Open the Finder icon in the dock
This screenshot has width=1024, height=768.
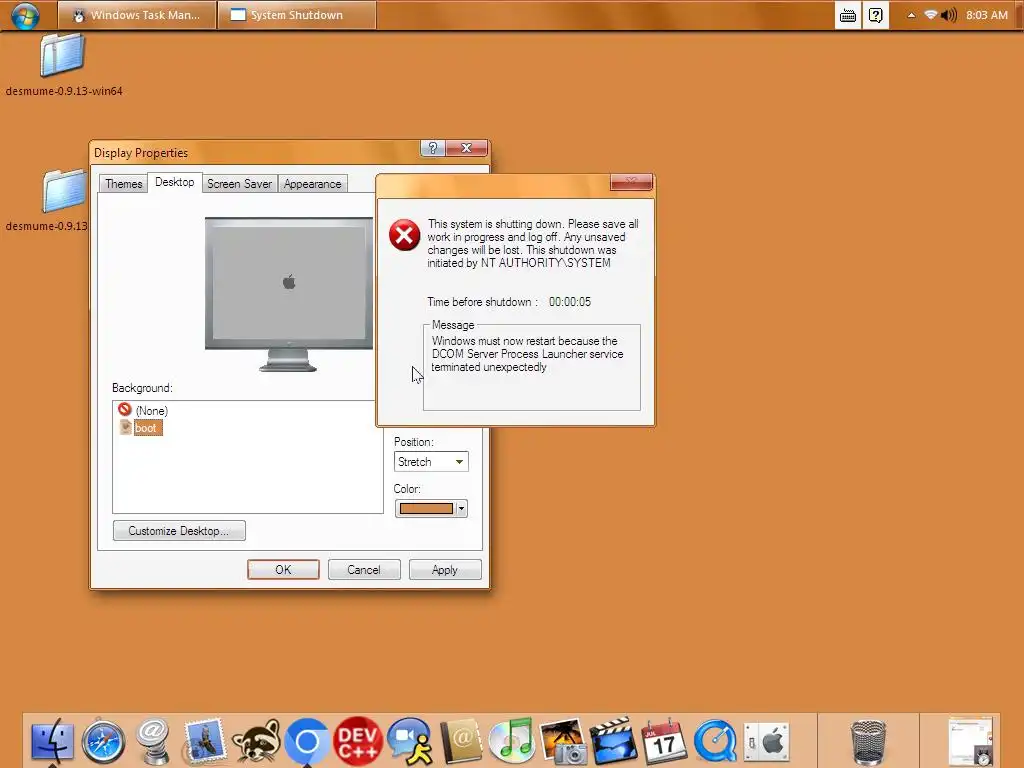(x=52, y=741)
